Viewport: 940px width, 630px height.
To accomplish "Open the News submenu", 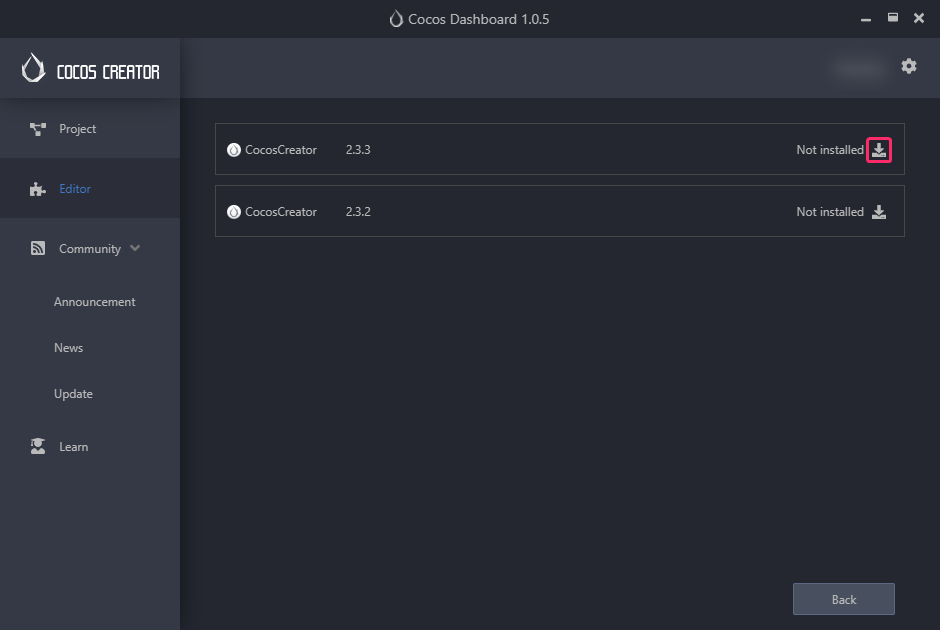I will click(68, 348).
